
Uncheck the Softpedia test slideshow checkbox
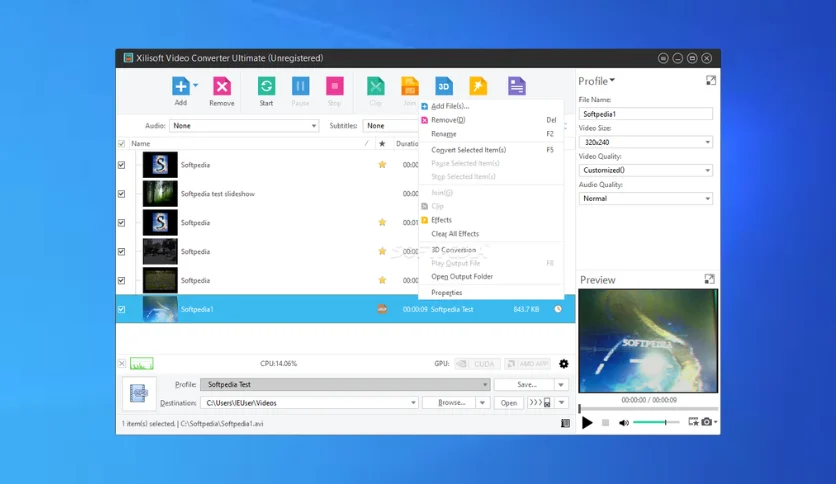(x=122, y=194)
